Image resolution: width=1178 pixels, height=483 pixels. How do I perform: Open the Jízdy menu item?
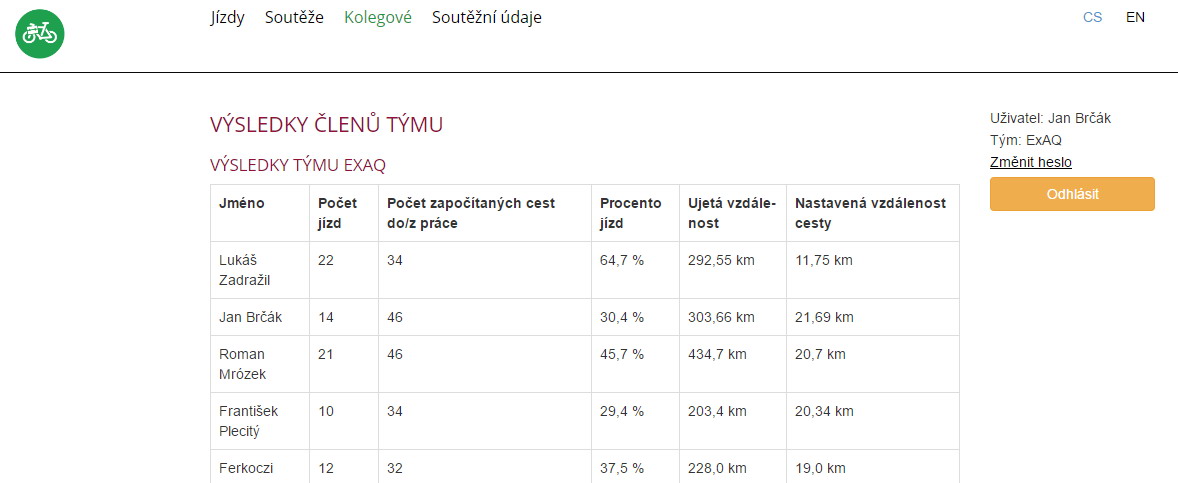227,17
